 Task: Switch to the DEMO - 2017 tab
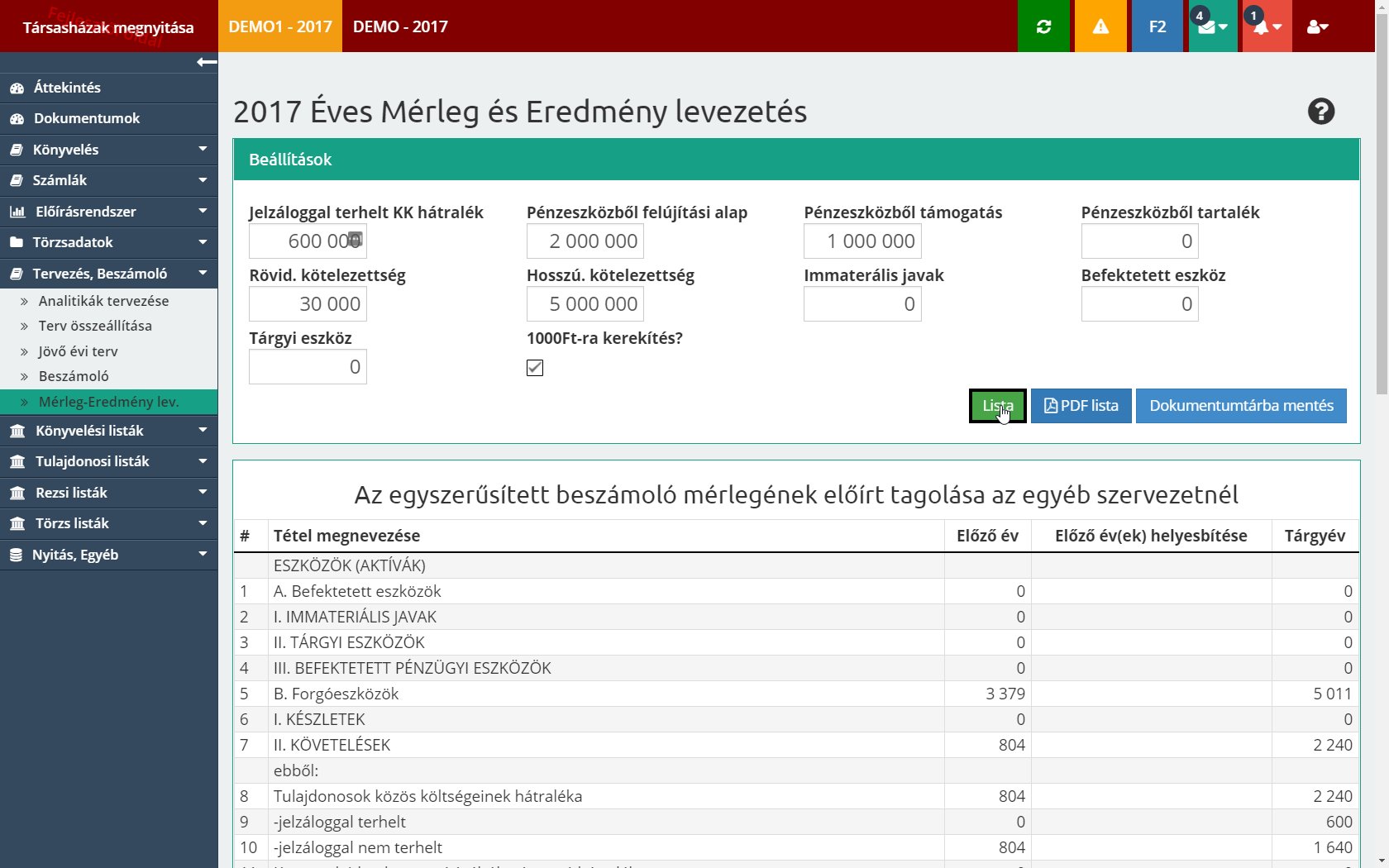click(x=400, y=26)
